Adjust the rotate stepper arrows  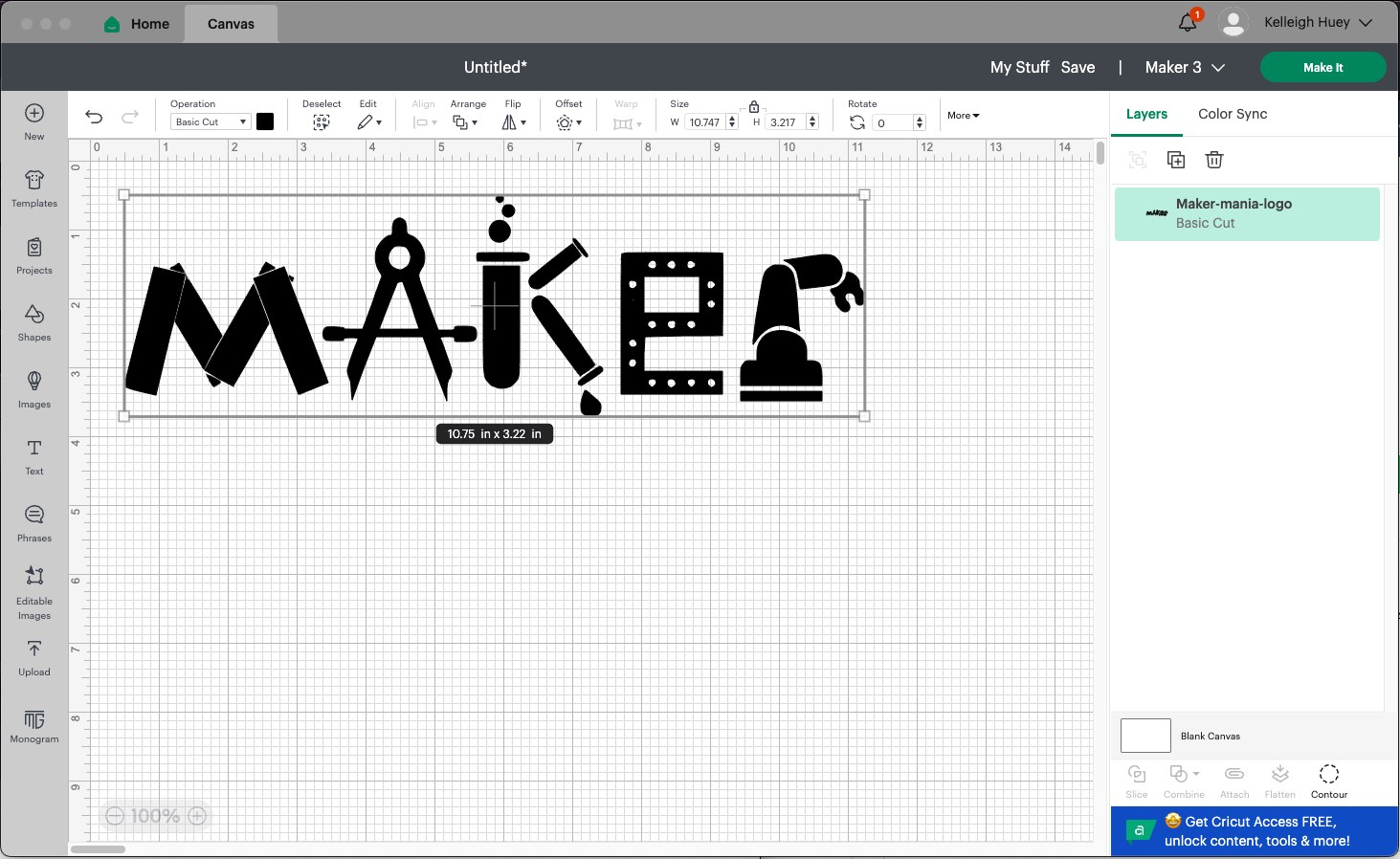coord(920,122)
